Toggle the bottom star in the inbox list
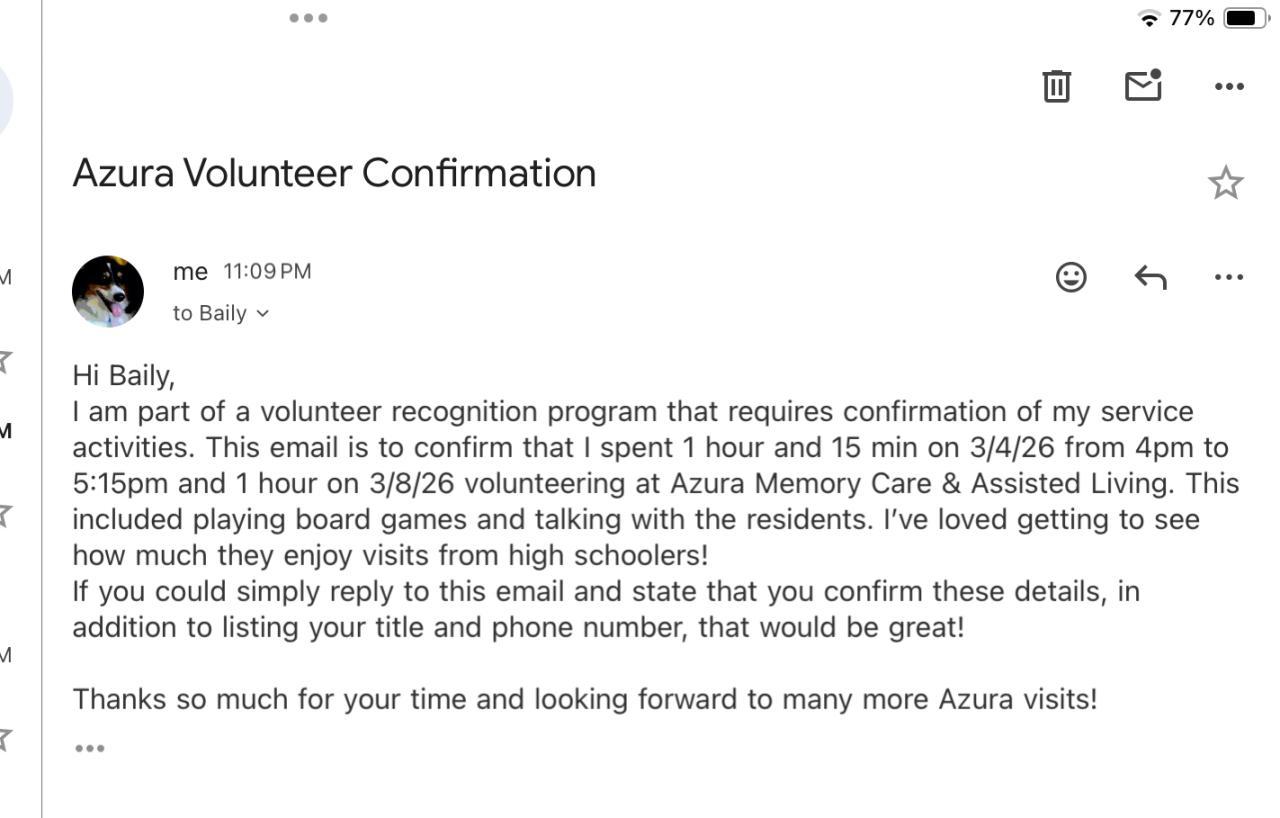Screen dimensions: 1280x818 click(6, 739)
